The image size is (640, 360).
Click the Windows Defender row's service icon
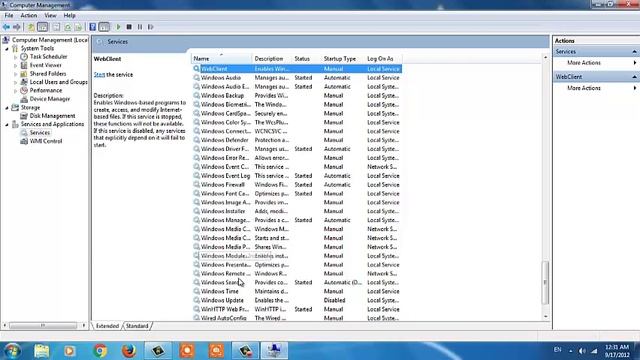tap(196, 140)
